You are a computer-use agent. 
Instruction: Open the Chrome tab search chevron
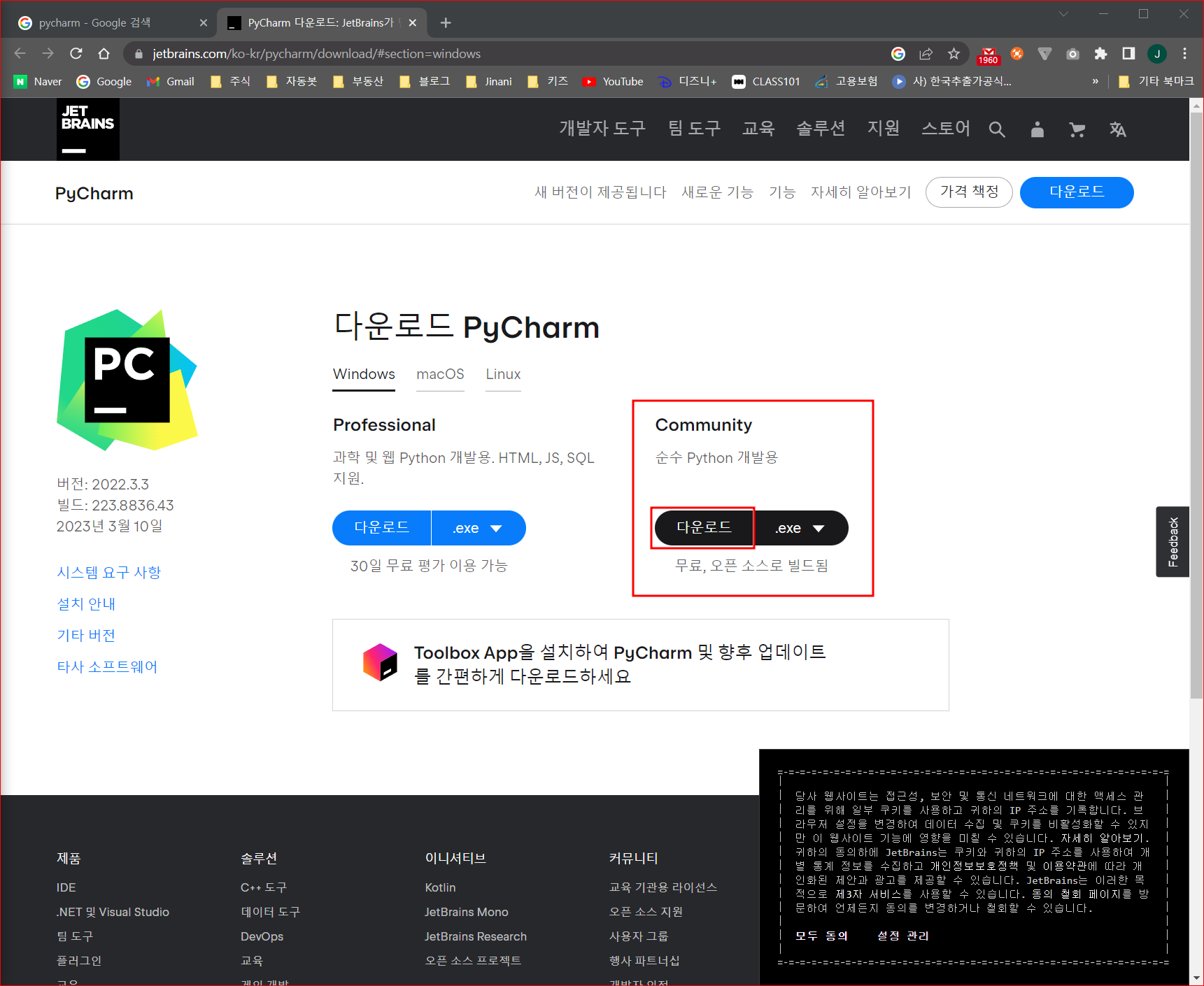click(x=1064, y=14)
